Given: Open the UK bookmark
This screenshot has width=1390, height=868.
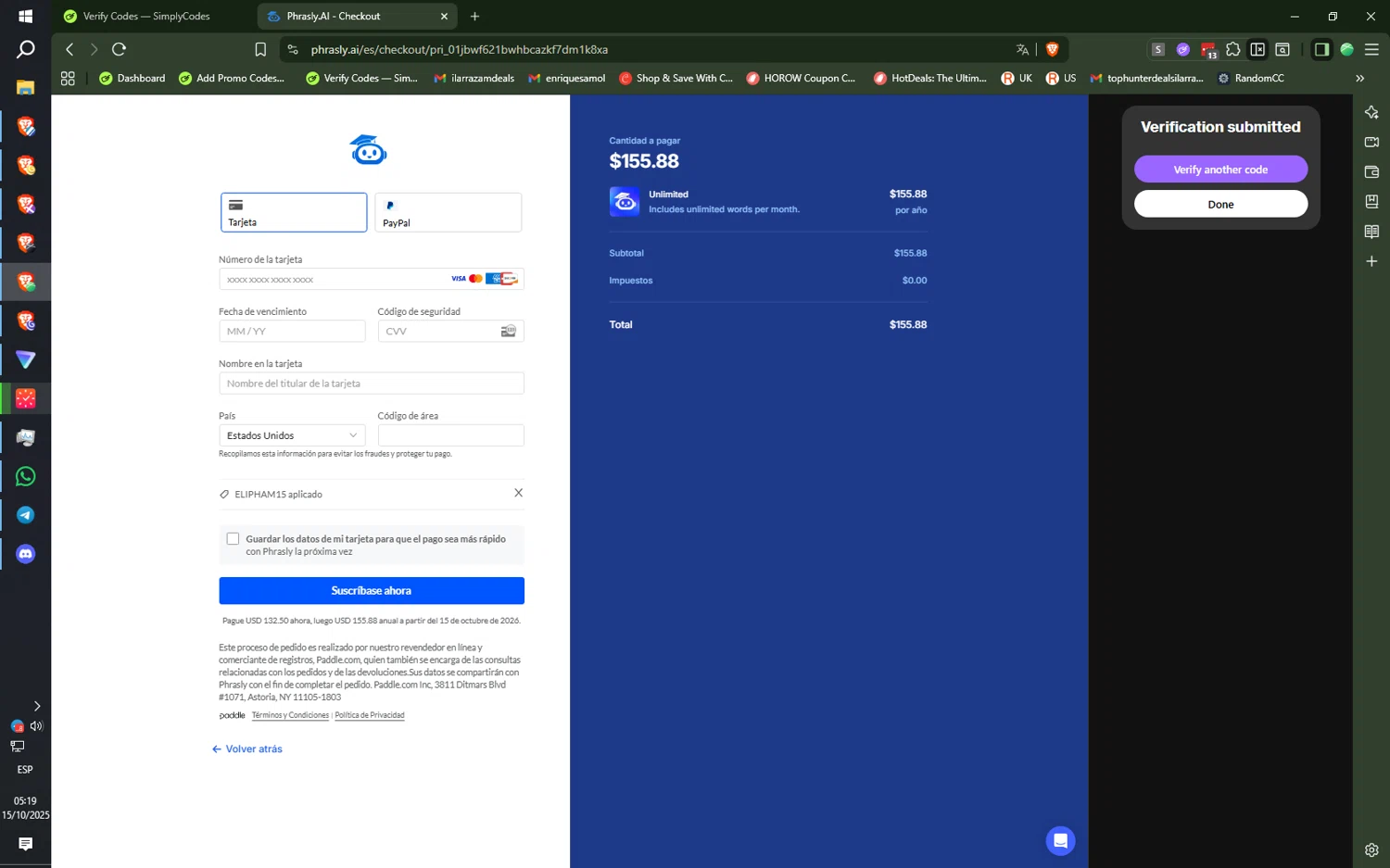Looking at the screenshot, I should click(1017, 79).
